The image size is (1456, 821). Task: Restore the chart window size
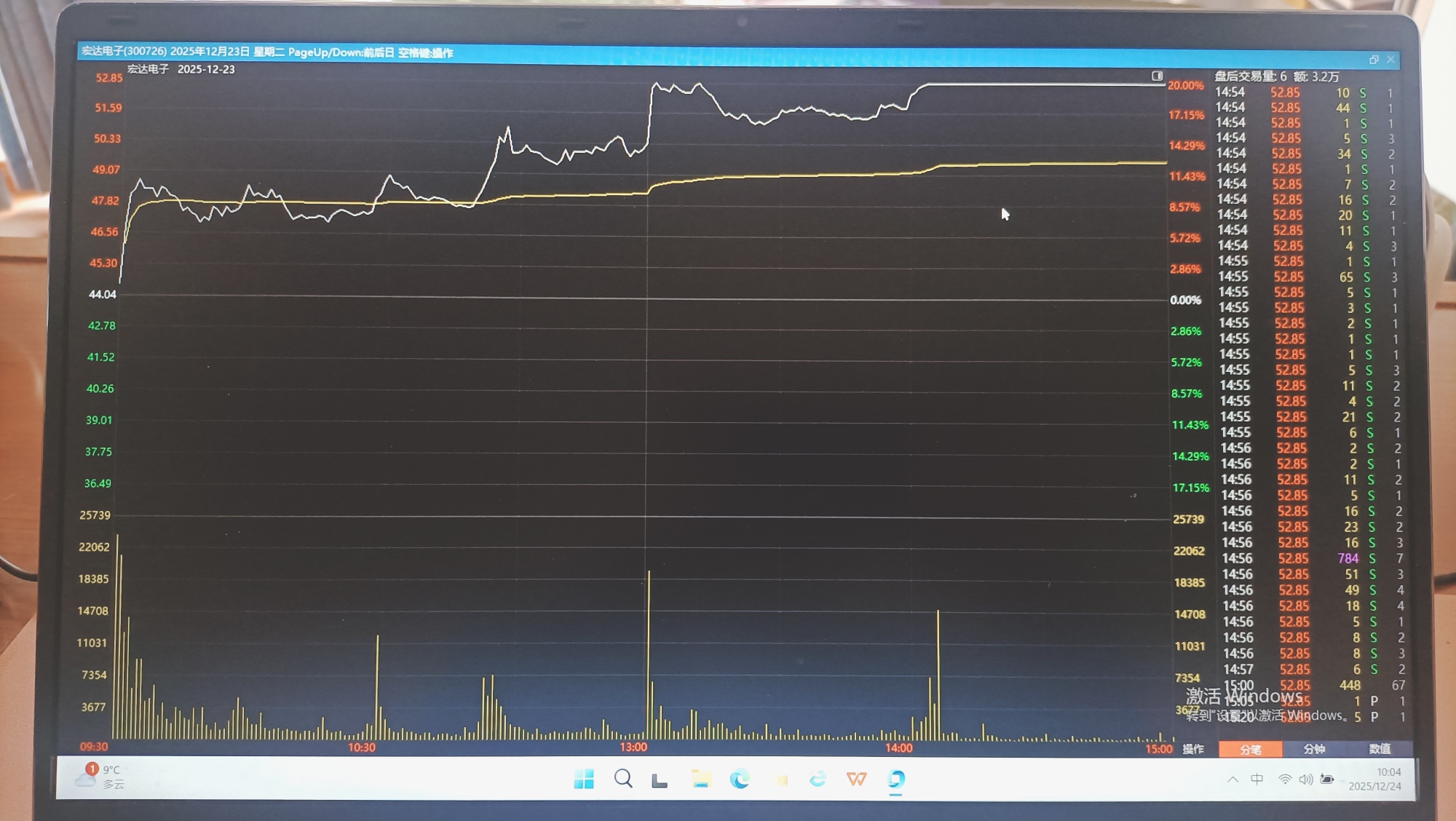1373,60
